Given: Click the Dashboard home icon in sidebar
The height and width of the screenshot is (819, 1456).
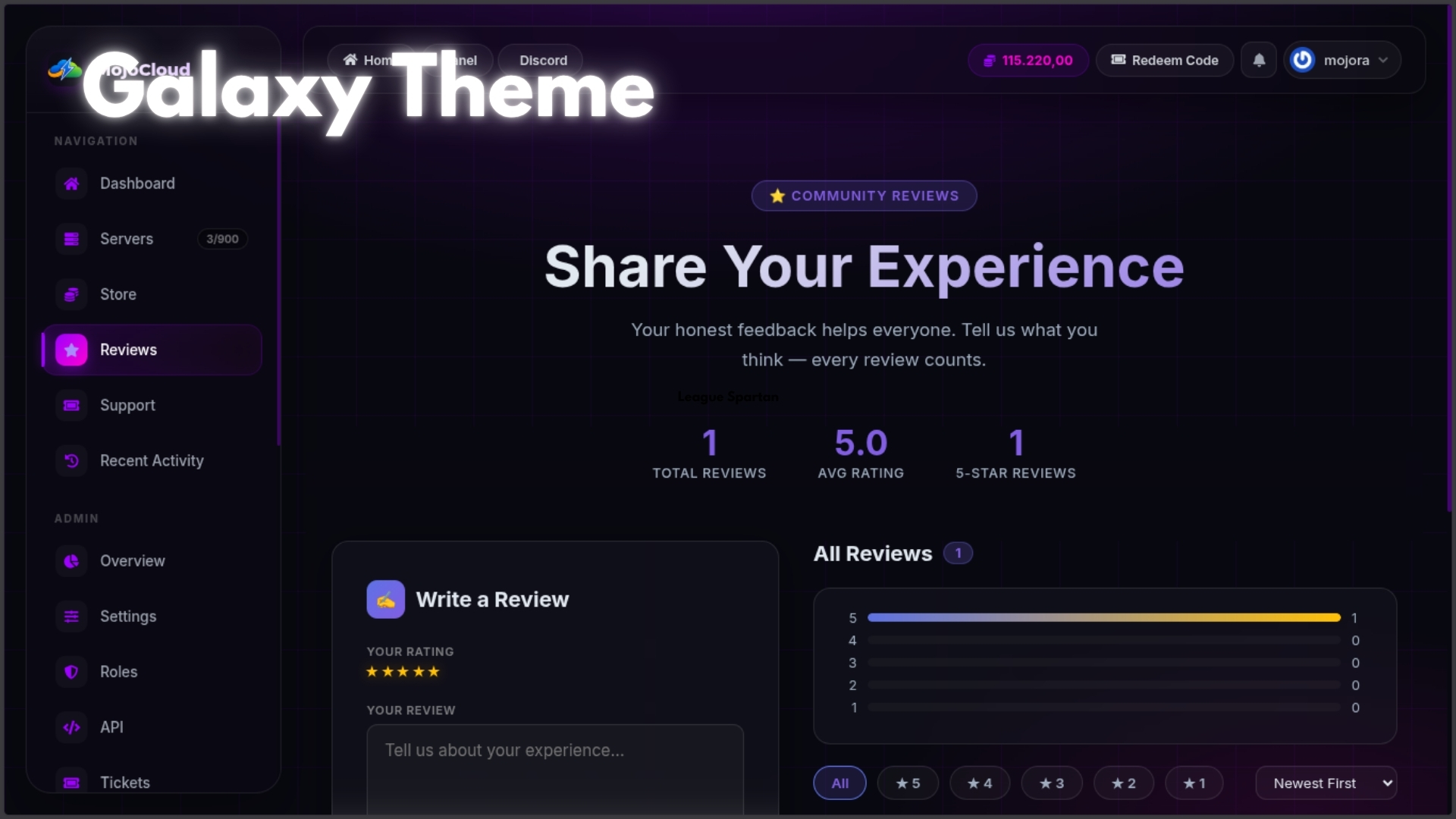Looking at the screenshot, I should pyautogui.click(x=71, y=184).
